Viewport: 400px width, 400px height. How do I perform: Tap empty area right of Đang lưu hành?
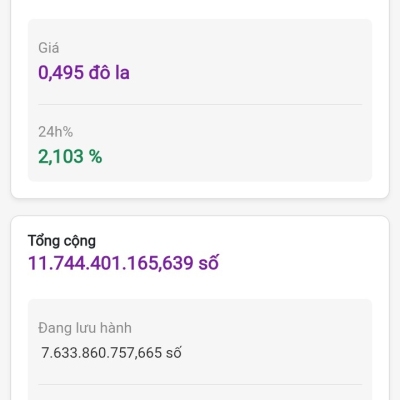(250, 328)
